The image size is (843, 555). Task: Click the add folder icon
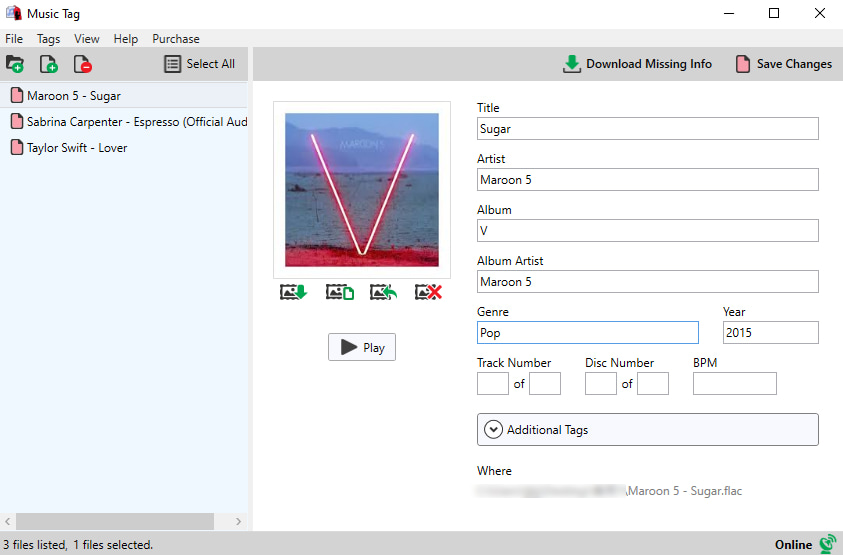(15, 64)
